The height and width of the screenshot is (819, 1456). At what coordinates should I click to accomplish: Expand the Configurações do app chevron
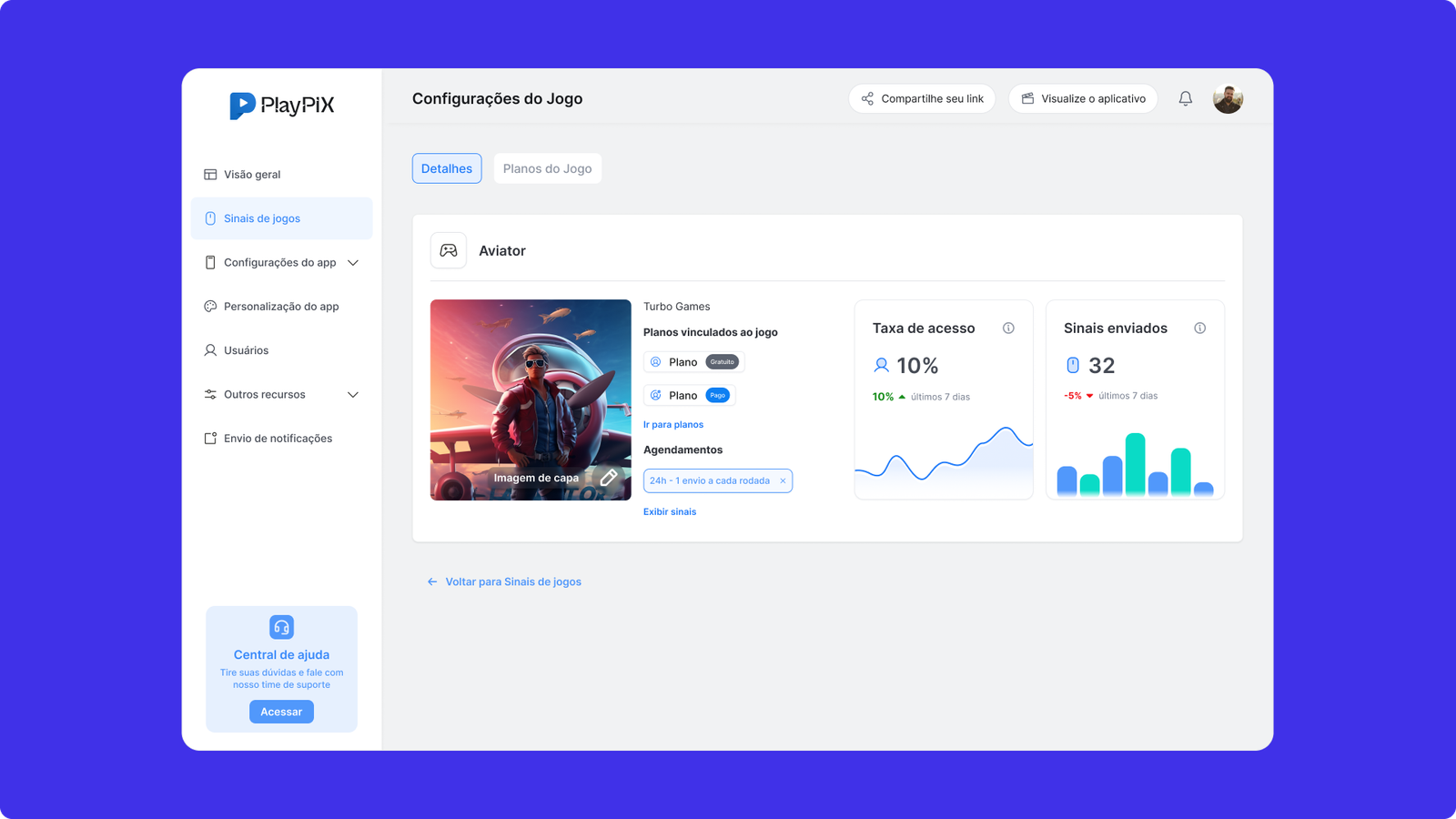pos(353,263)
